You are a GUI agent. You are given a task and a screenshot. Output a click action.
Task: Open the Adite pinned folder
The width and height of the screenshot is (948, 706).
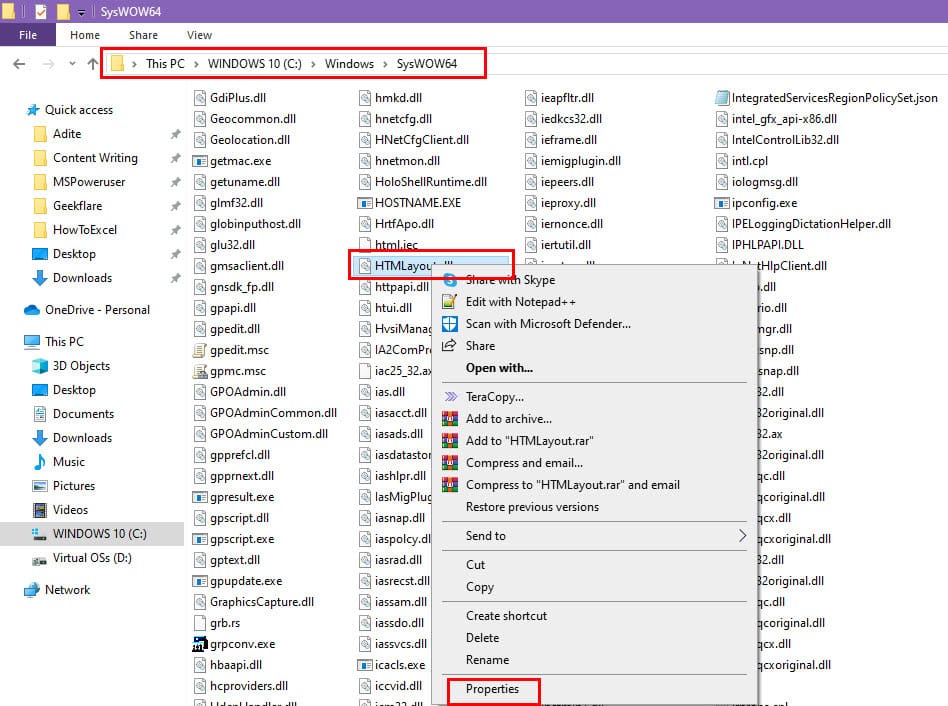click(x=67, y=134)
